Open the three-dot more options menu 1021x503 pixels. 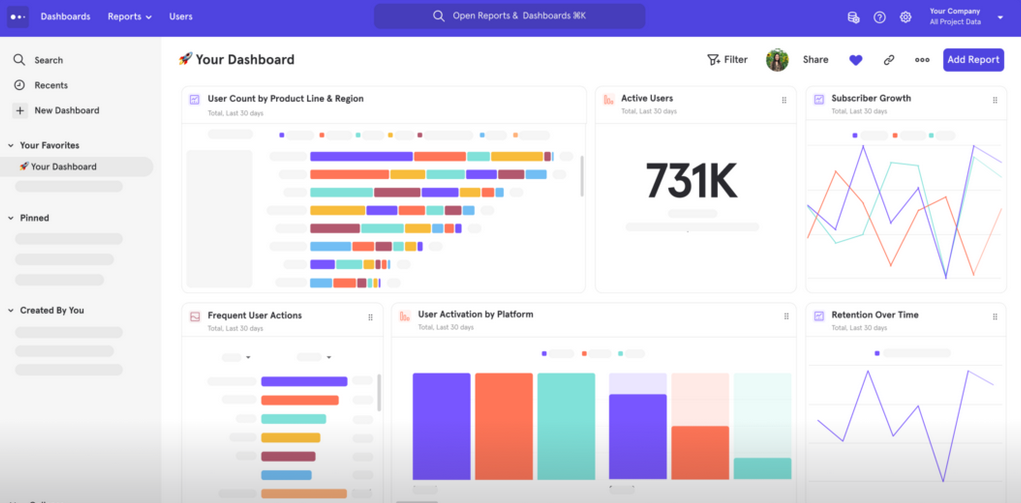[922, 60]
